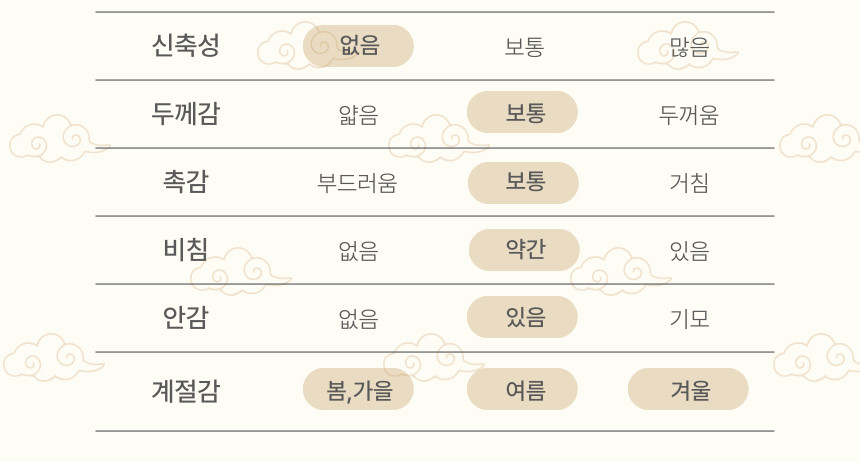
Task: Pick '많음' for 신축성
Action: [689, 46]
